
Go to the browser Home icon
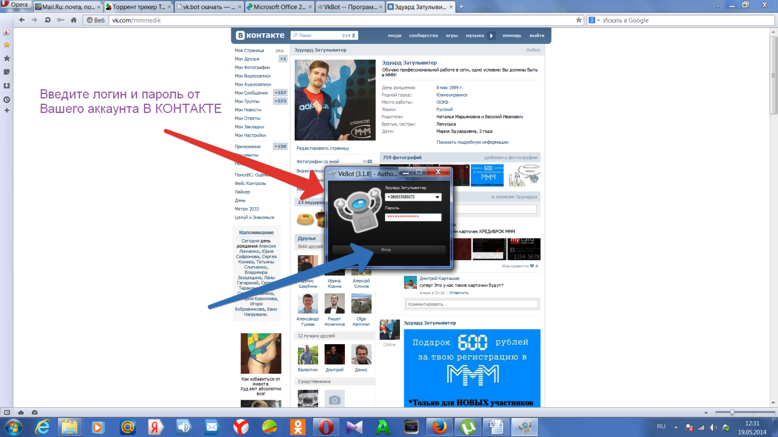74,20
